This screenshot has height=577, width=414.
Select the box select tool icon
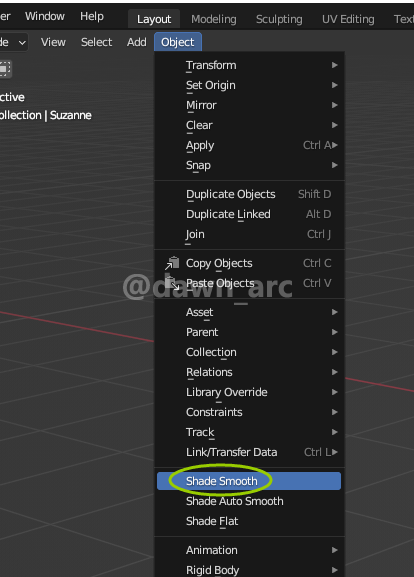point(5,69)
